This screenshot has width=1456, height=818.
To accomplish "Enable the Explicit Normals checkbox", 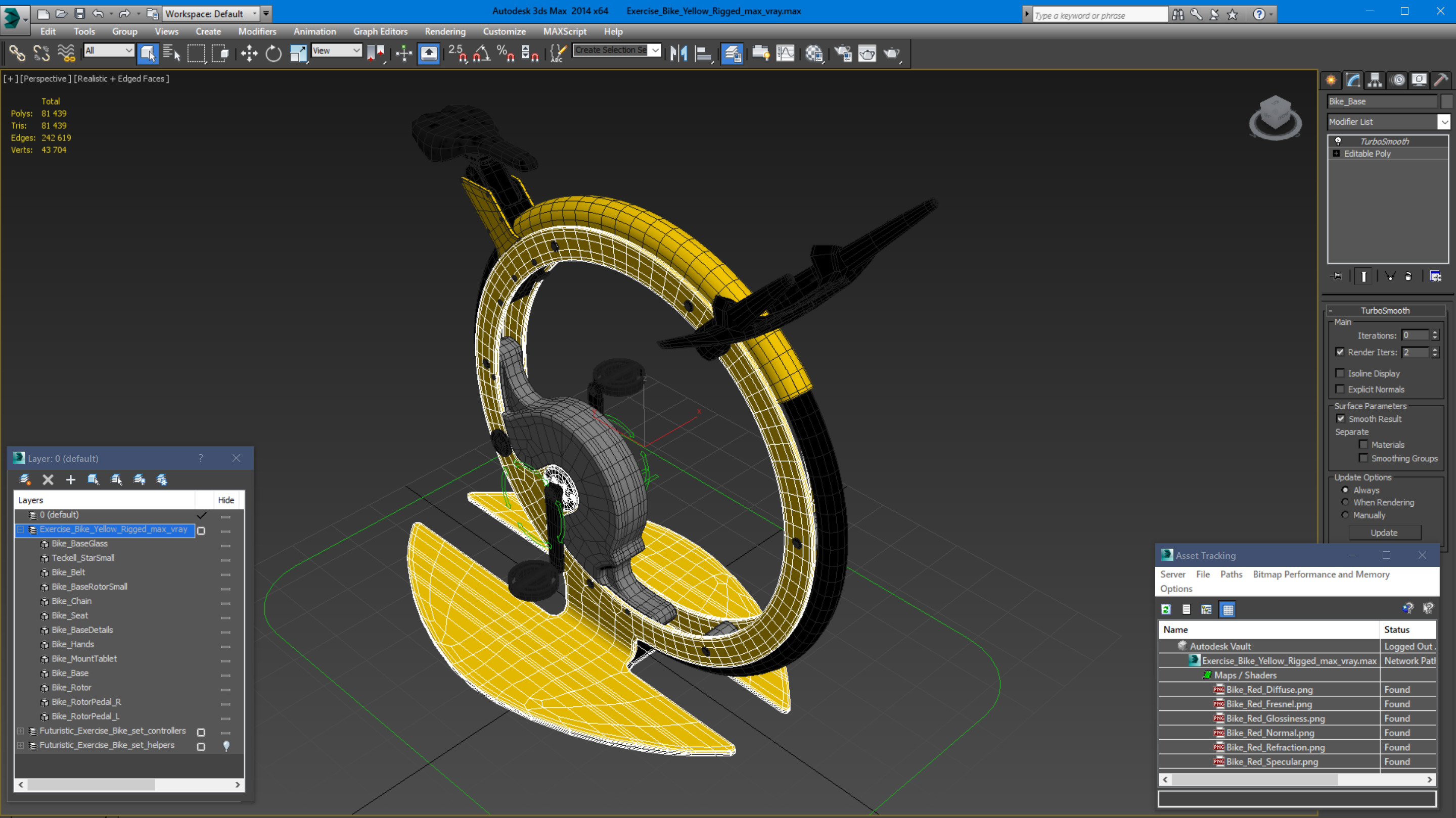I will [x=1340, y=389].
